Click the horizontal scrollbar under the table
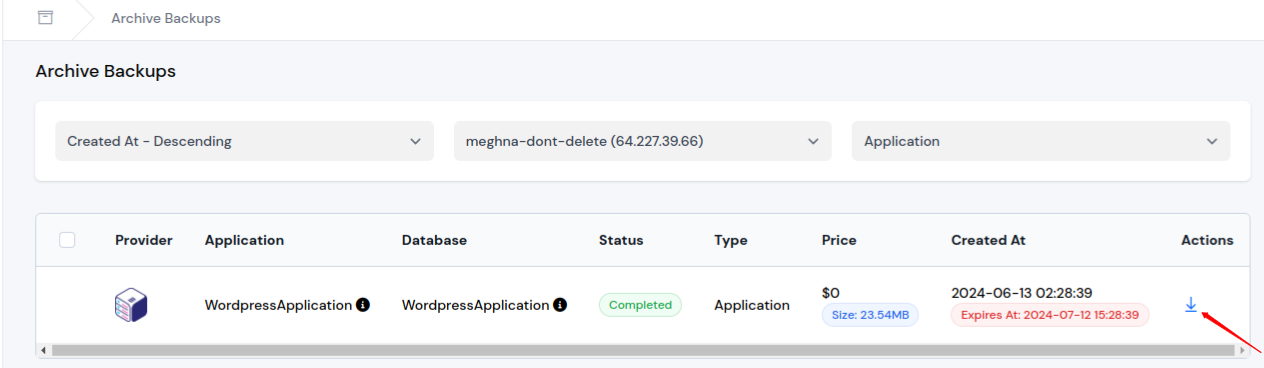Screen dimensions: 1264x368 pos(643,351)
